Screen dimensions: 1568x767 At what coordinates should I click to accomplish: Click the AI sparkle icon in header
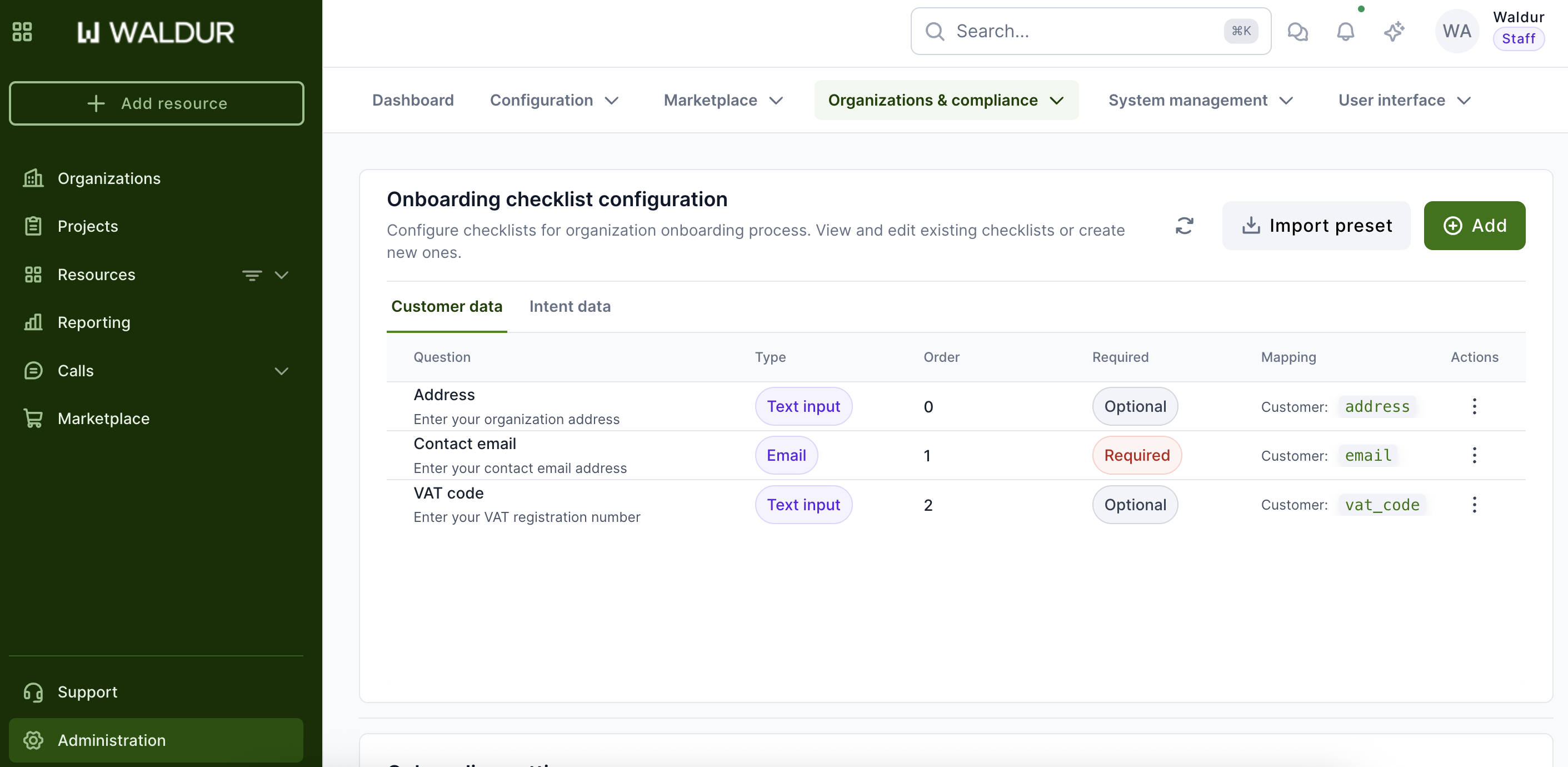coord(1394,31)
